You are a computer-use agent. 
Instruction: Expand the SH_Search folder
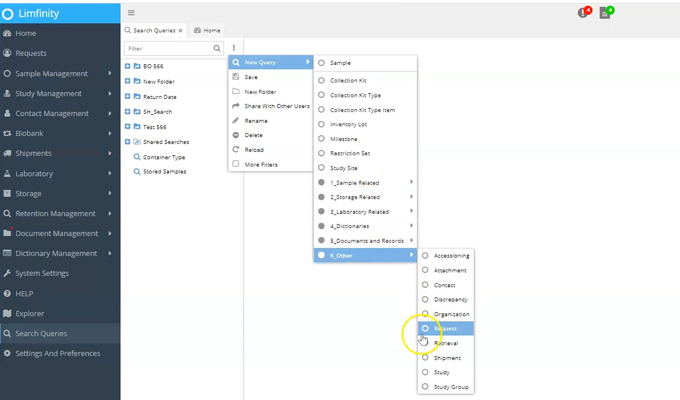tap(128, 111)
